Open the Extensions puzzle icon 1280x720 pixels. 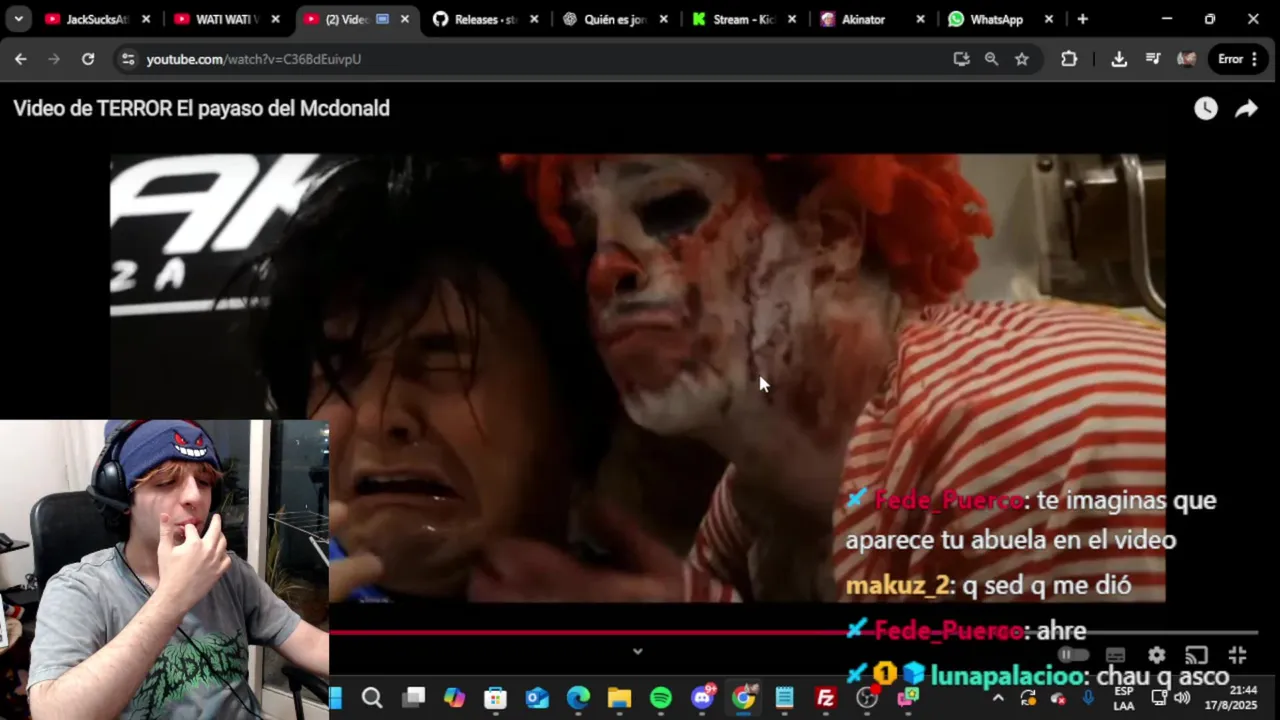(1069, 59)
